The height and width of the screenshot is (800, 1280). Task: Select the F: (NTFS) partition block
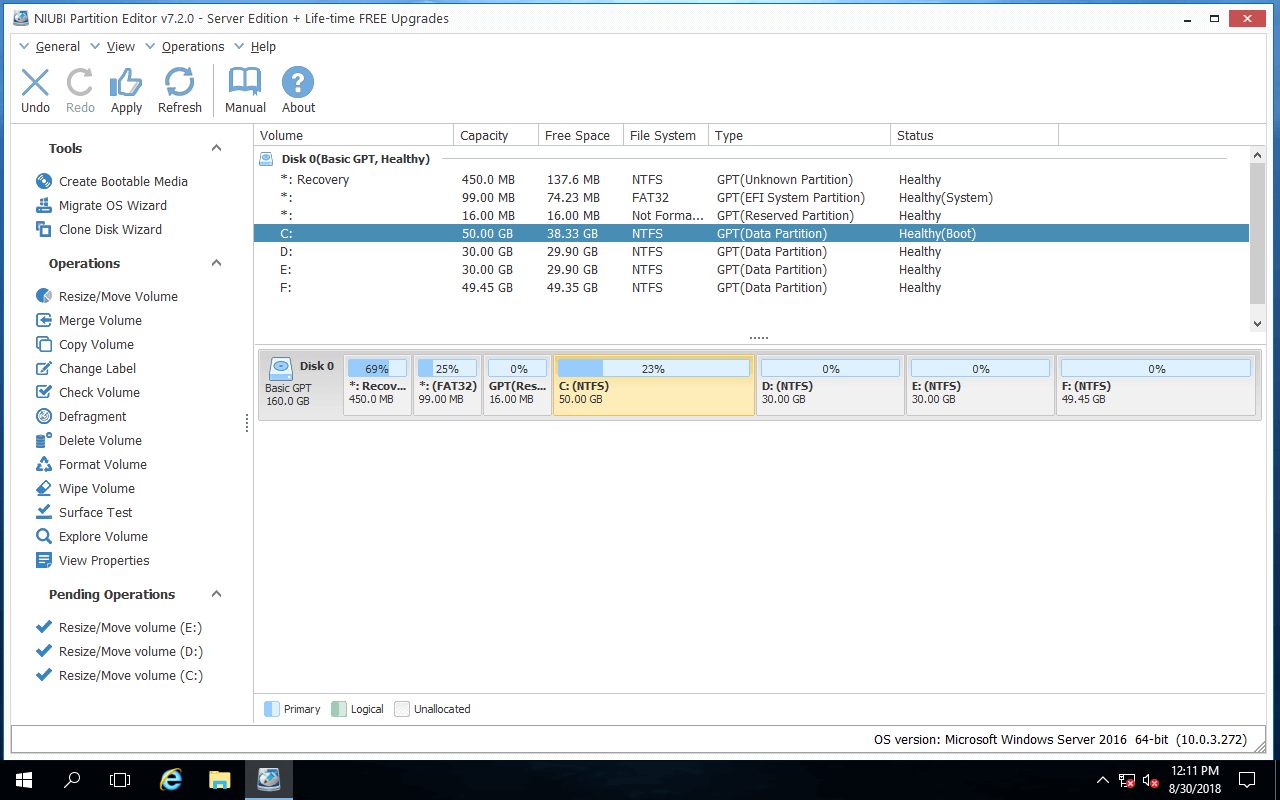(x=1156, y=385)
